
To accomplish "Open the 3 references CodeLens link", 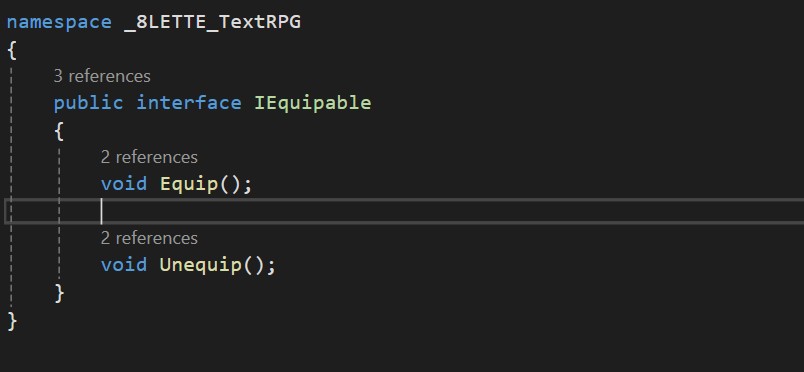I will pos(102,76).
